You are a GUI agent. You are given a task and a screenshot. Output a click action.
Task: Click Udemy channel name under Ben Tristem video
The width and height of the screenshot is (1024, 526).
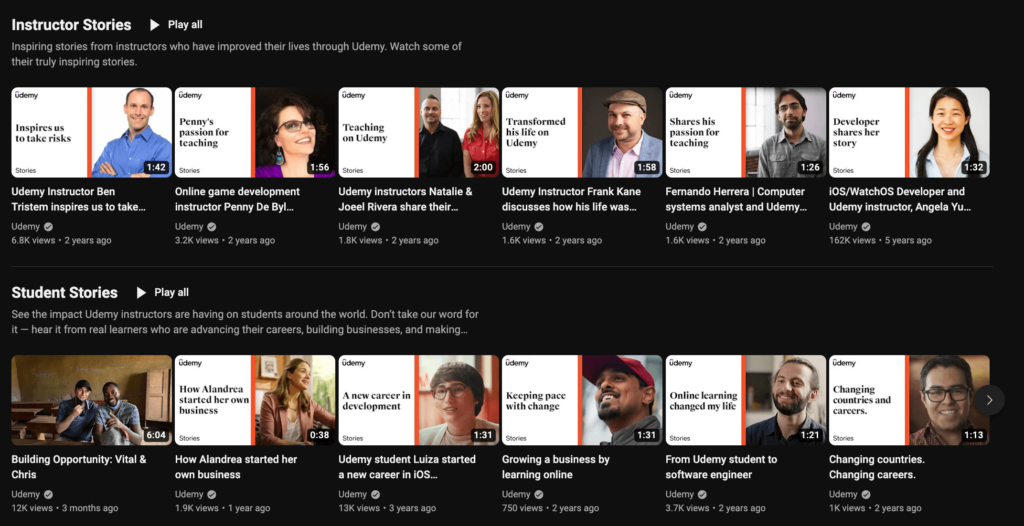(x=26, y=227)
